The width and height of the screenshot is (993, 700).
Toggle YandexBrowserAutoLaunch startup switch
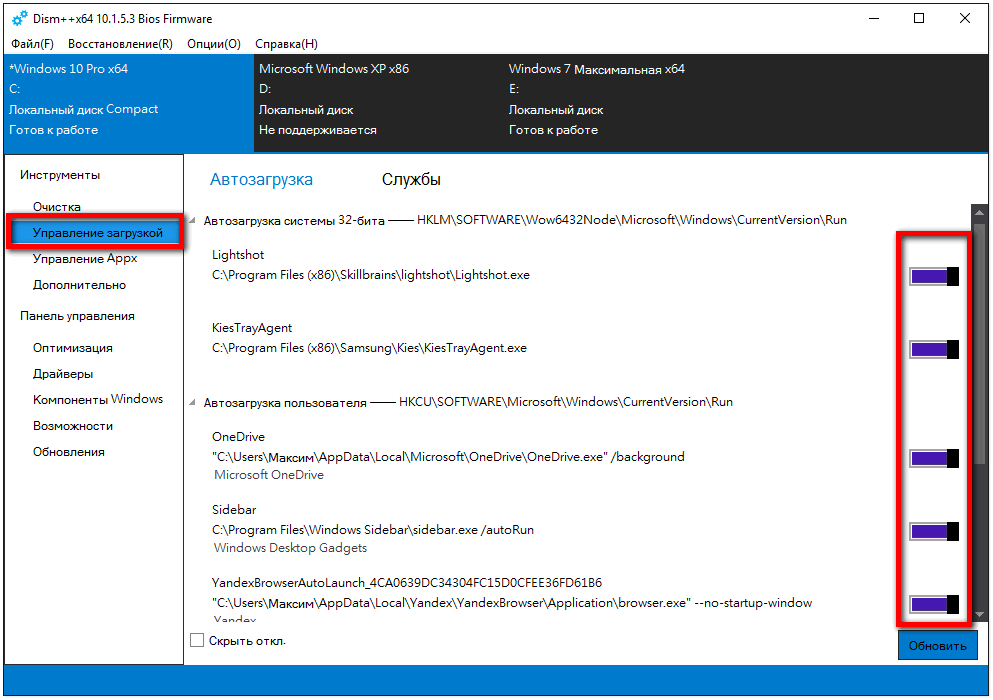(x=933, y=603)
